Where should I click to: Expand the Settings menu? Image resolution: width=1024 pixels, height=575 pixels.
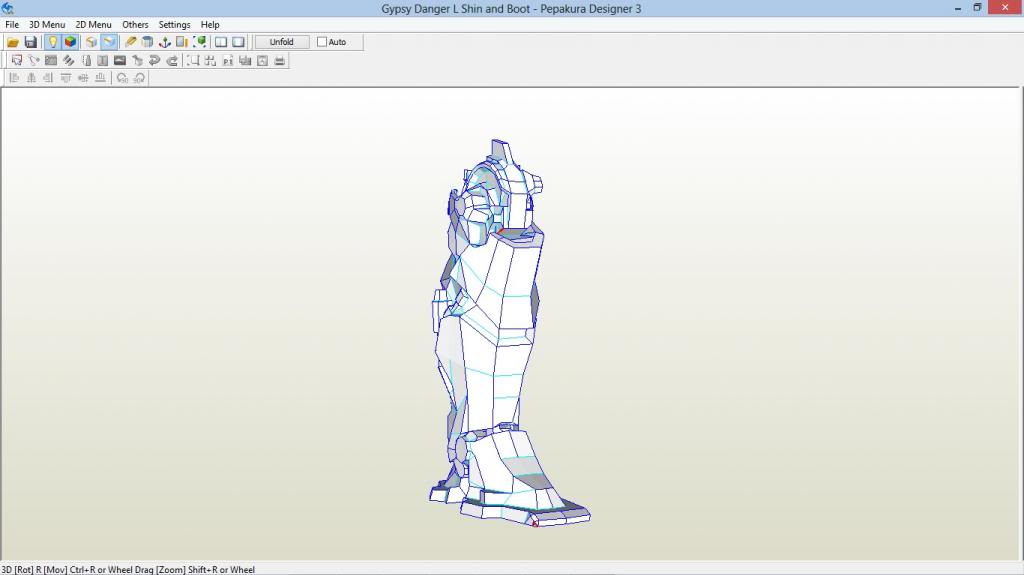click(x=174, y=25)
